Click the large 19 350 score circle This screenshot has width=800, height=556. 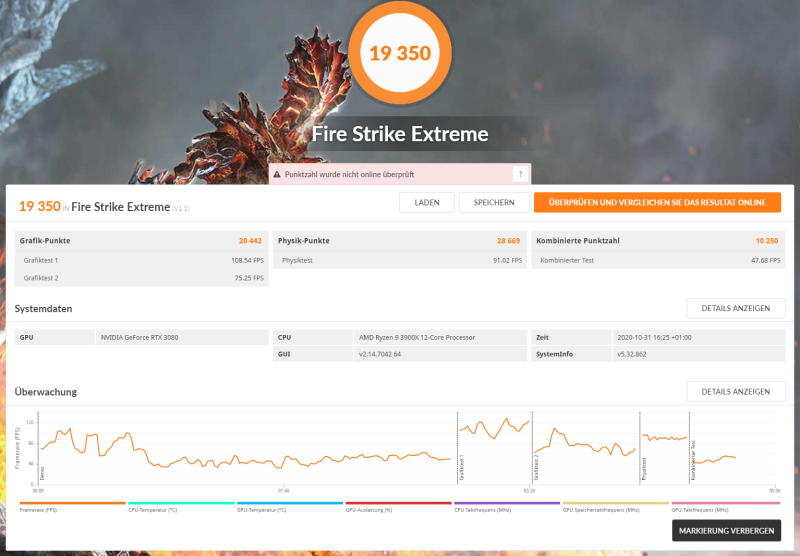[400, 53]
